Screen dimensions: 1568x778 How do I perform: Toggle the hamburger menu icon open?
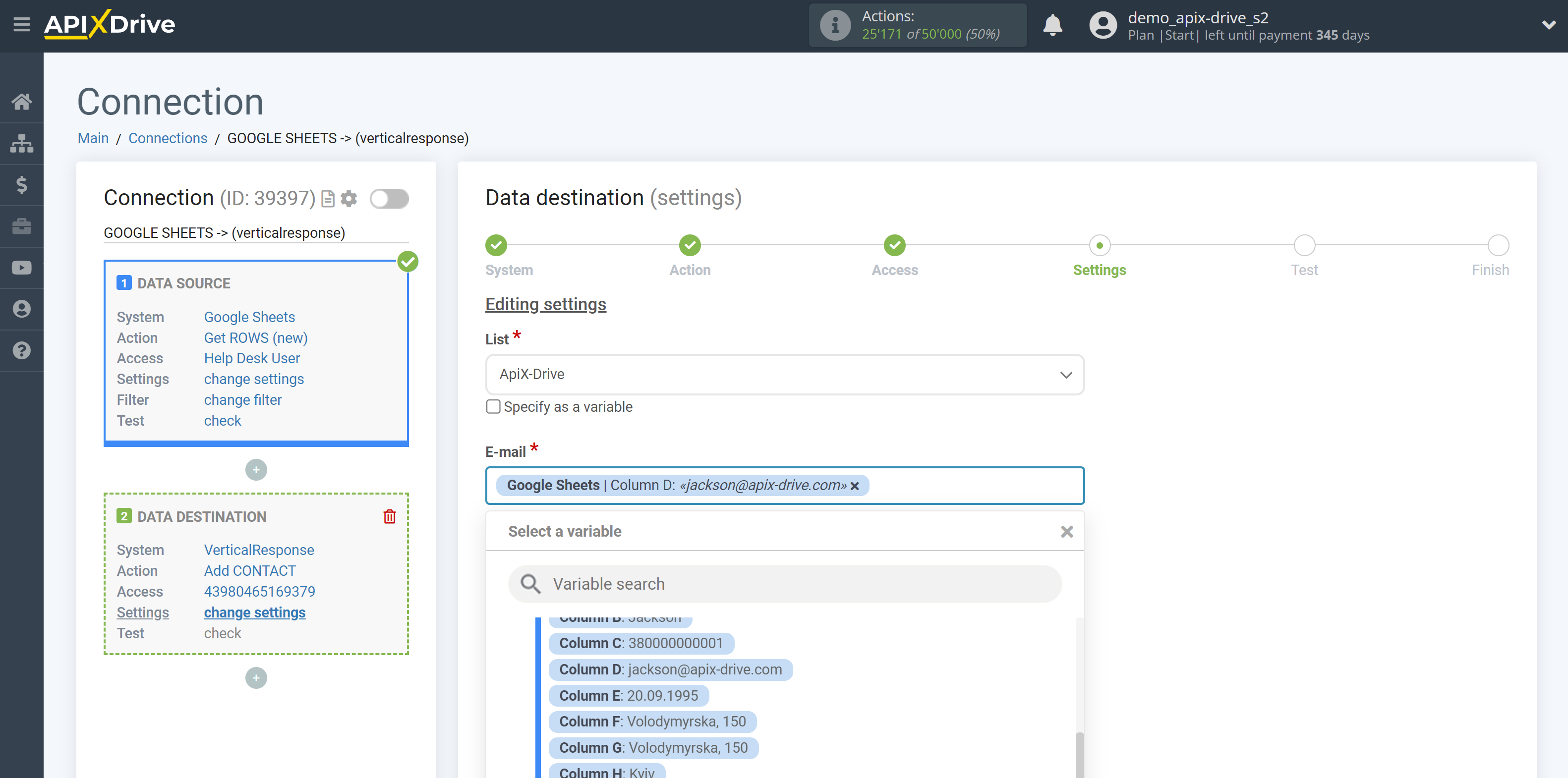[21, 24]
